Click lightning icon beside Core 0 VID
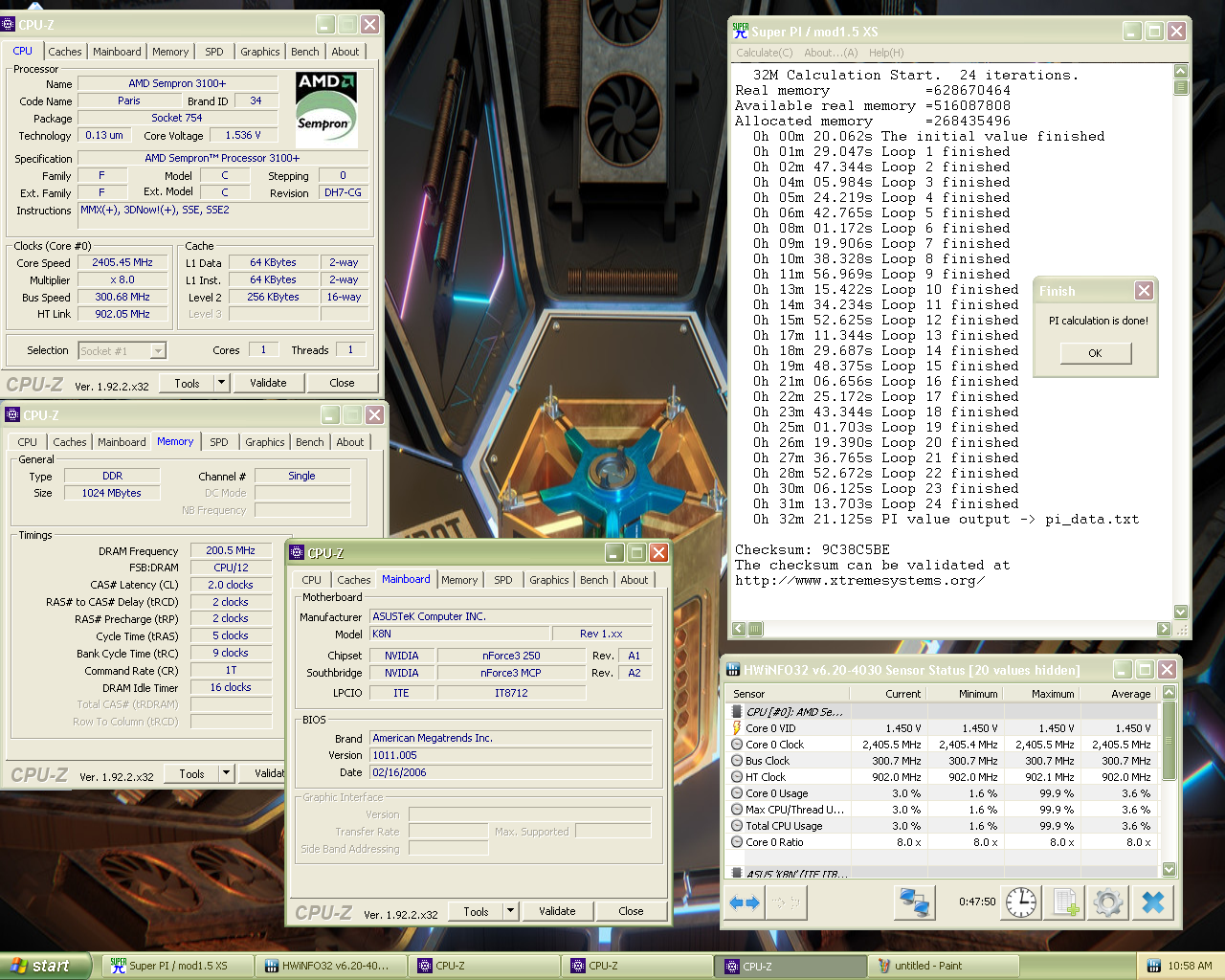Screen dimensions: 1225x980 click(x=737, y=728)
